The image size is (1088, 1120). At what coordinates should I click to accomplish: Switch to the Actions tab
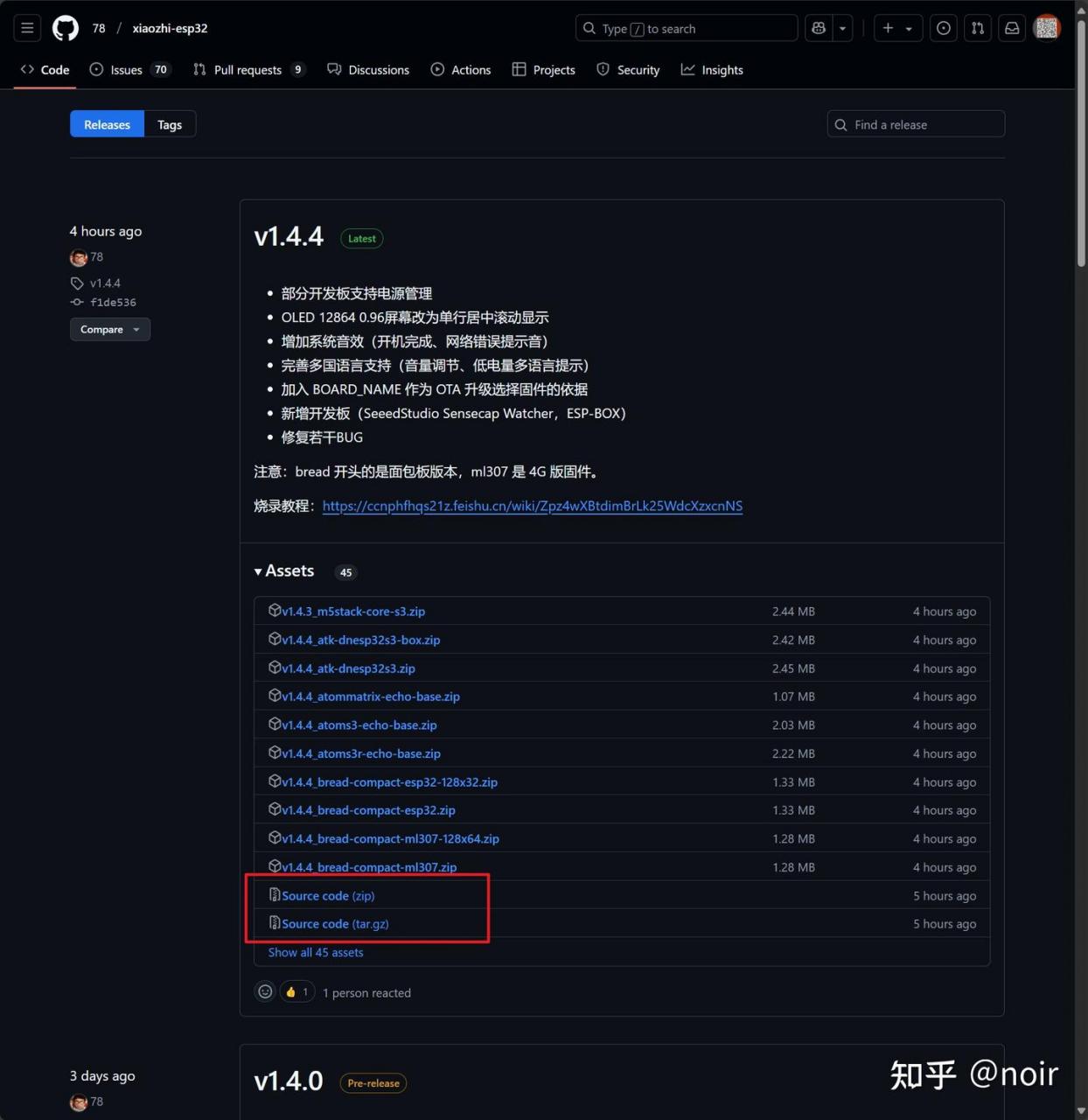[x=461, y=70]
